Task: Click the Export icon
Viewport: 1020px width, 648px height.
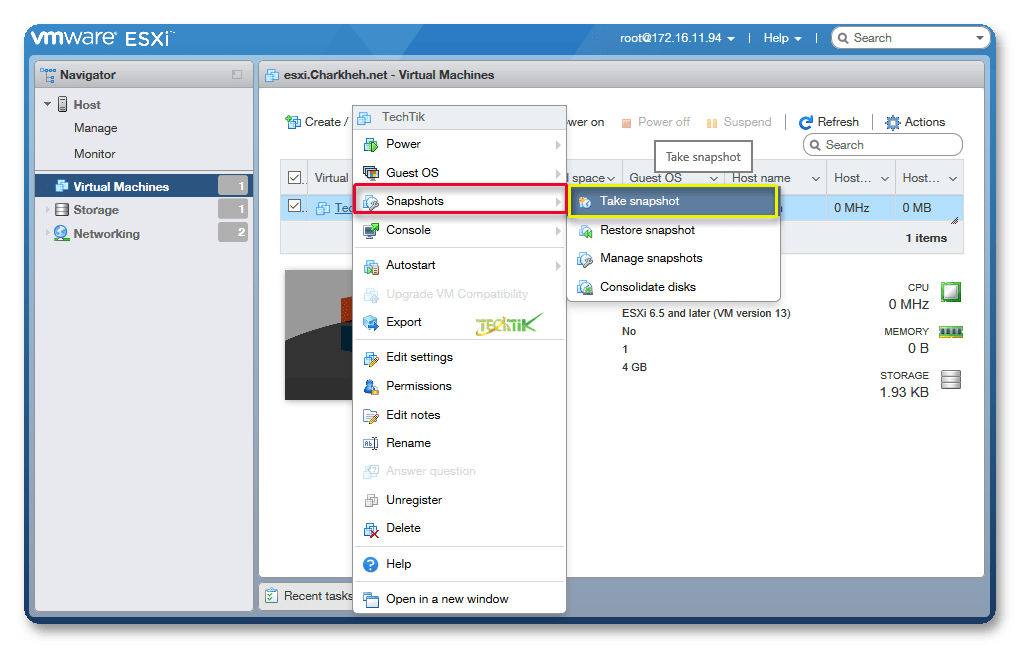Action: point(371,323)
